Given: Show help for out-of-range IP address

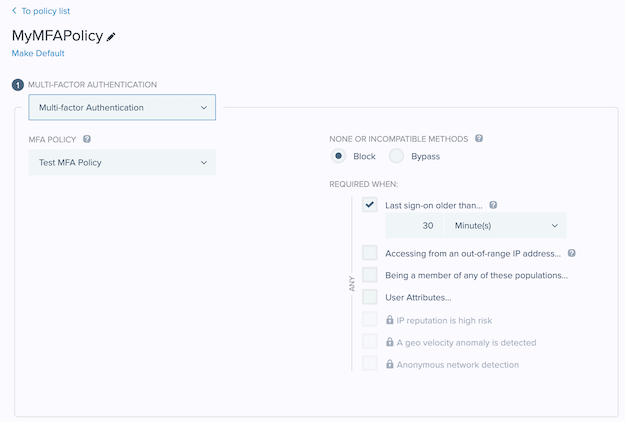Looking at the screenshot, I should click(572, 253).
